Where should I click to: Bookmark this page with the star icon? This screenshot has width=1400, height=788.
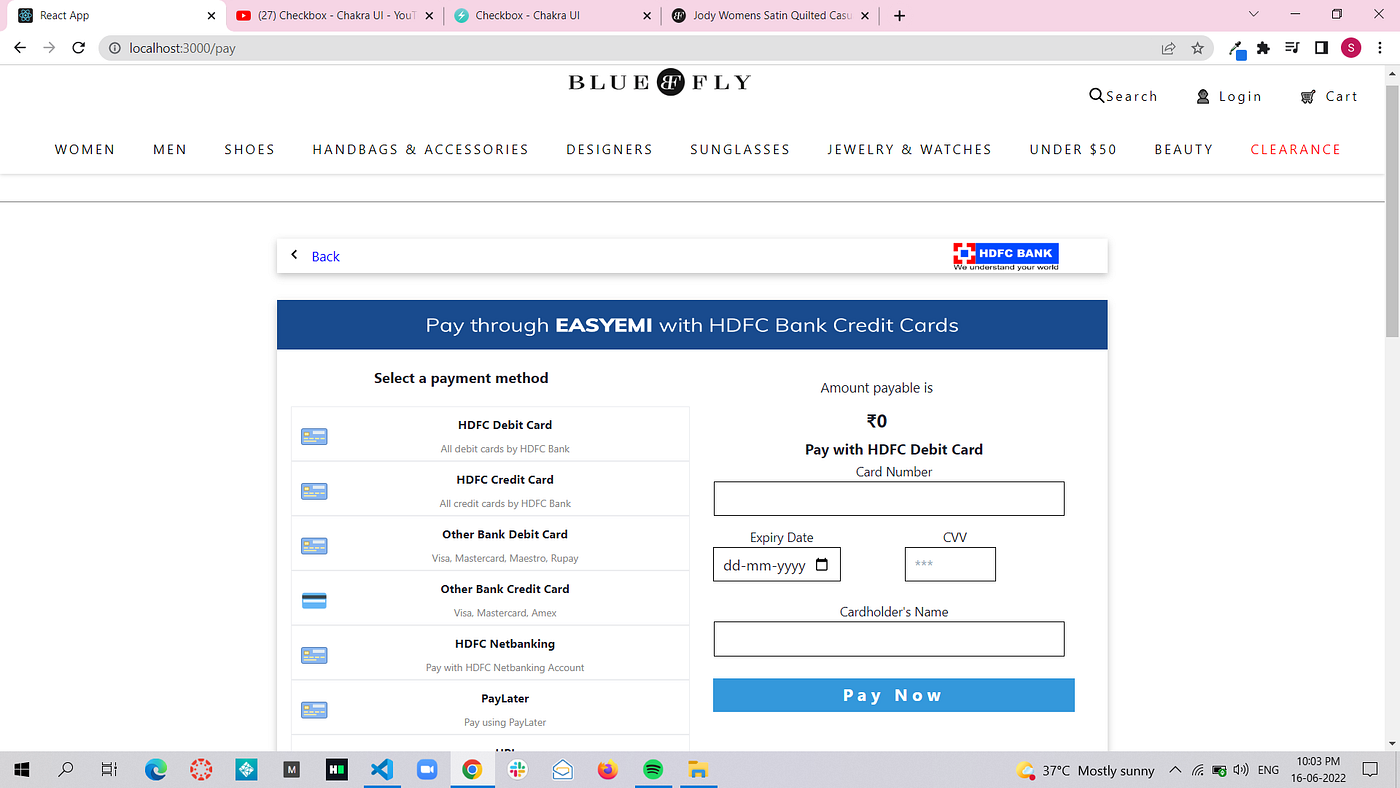(1197, 48)
